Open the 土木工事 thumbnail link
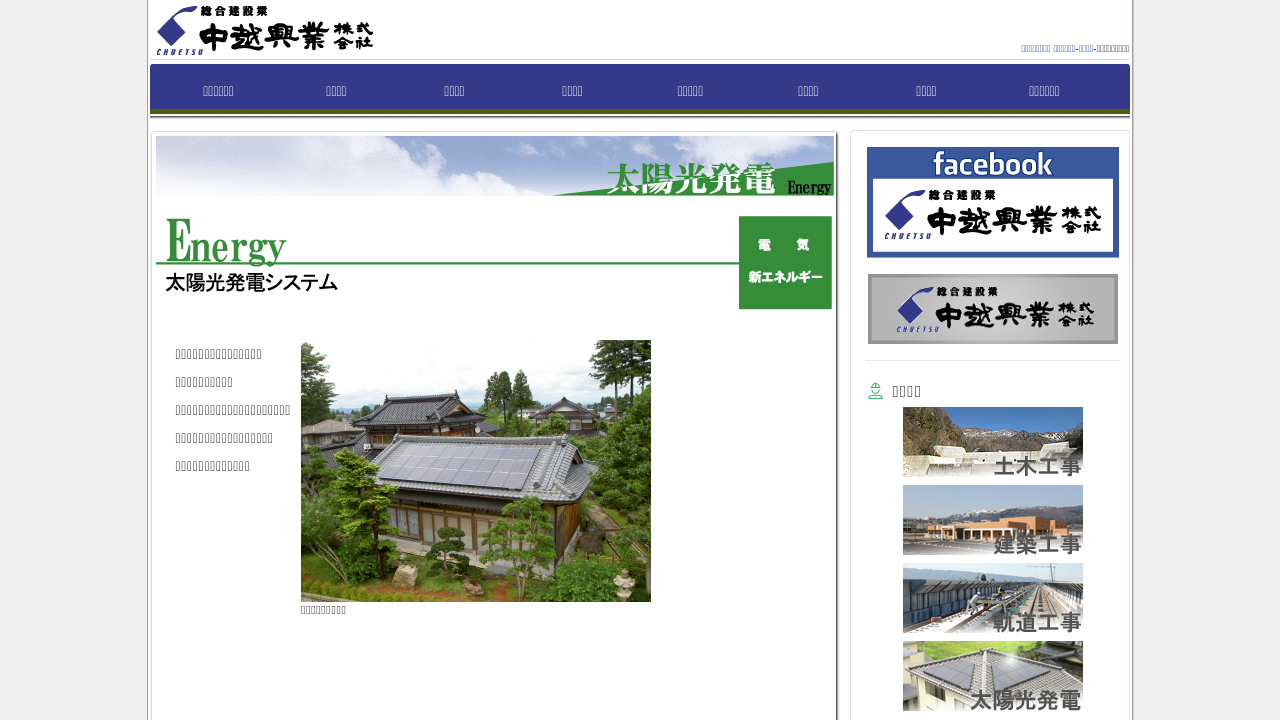The width and height of the screenshot is (1280, 720). tap(992, 442)
